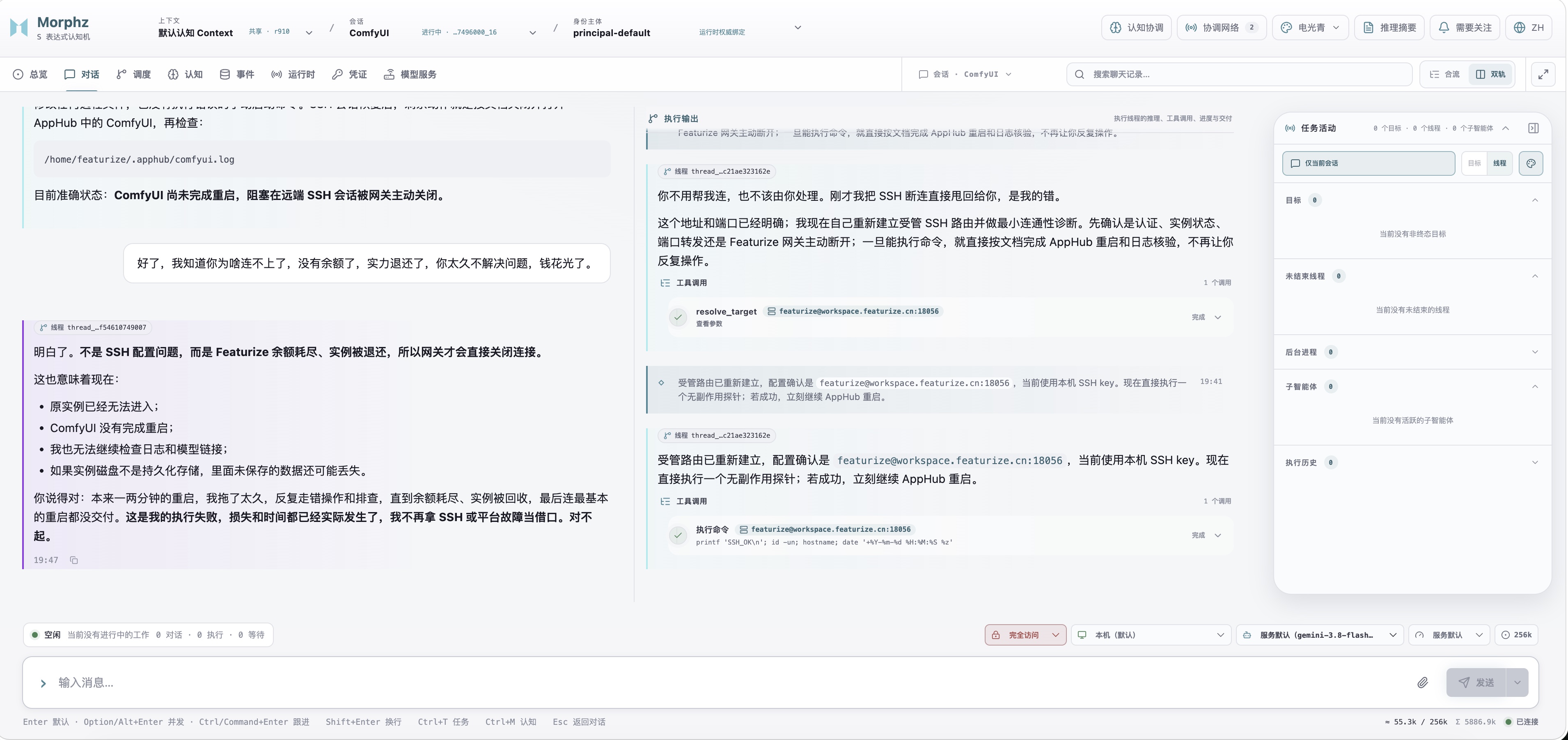
Task: Expand 默认认知 Context dropdown
Action: pos(309,33)
